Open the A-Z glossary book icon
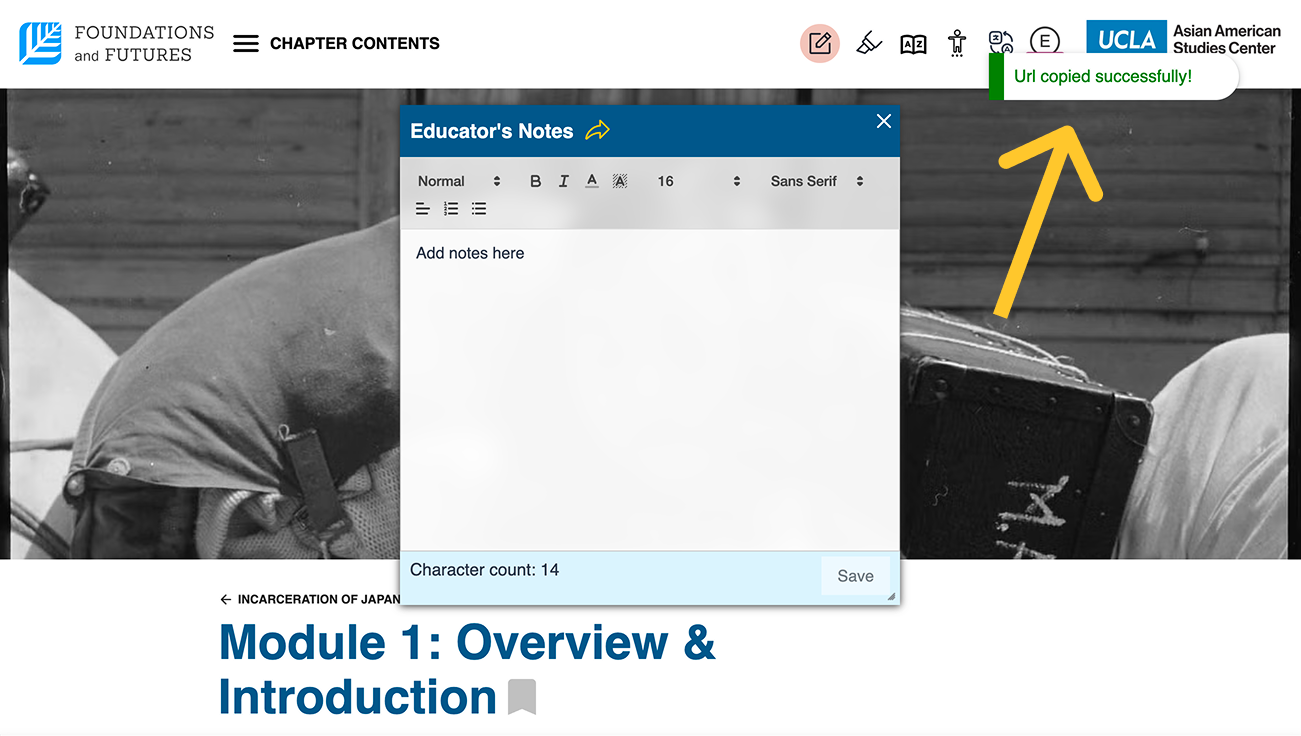 pos(913,44)
